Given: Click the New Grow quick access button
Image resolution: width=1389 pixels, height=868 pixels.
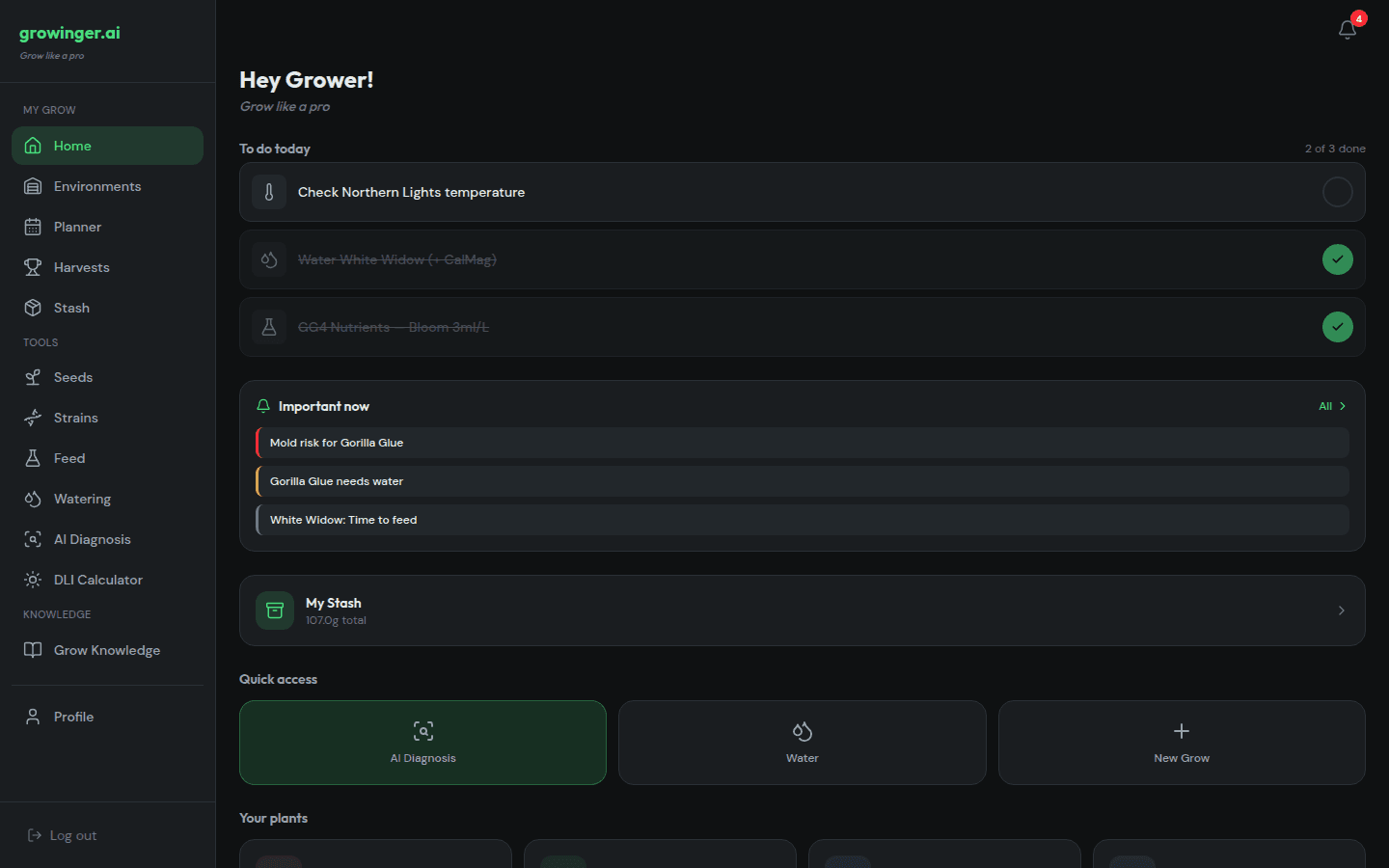Looking at the screenshot, I should 1182,743.
